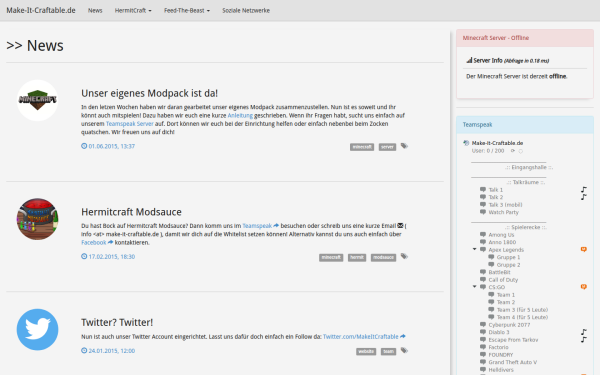Click the signal bars icon beside Server Info
The image size is (600, 375).
(x=469, y=60)
